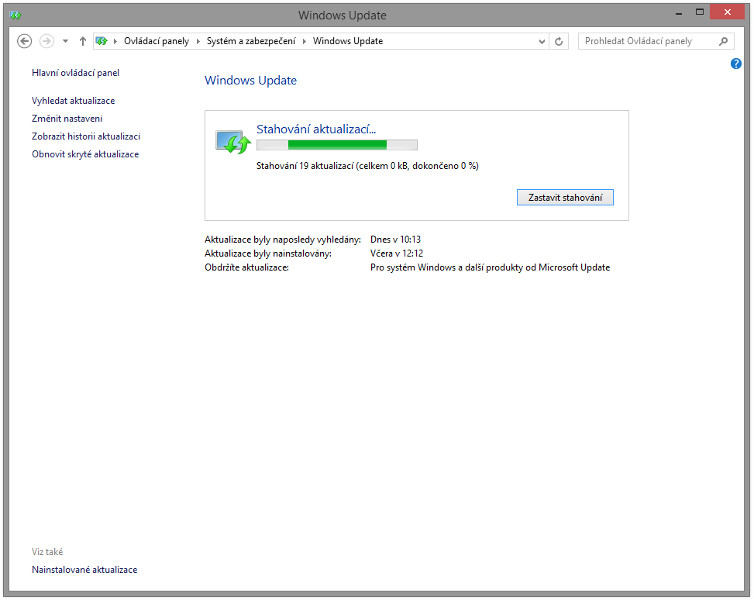Select Ovládací panely breadcrumb
This screenshot has width=754, height=600.
click(x=156, y=41)
